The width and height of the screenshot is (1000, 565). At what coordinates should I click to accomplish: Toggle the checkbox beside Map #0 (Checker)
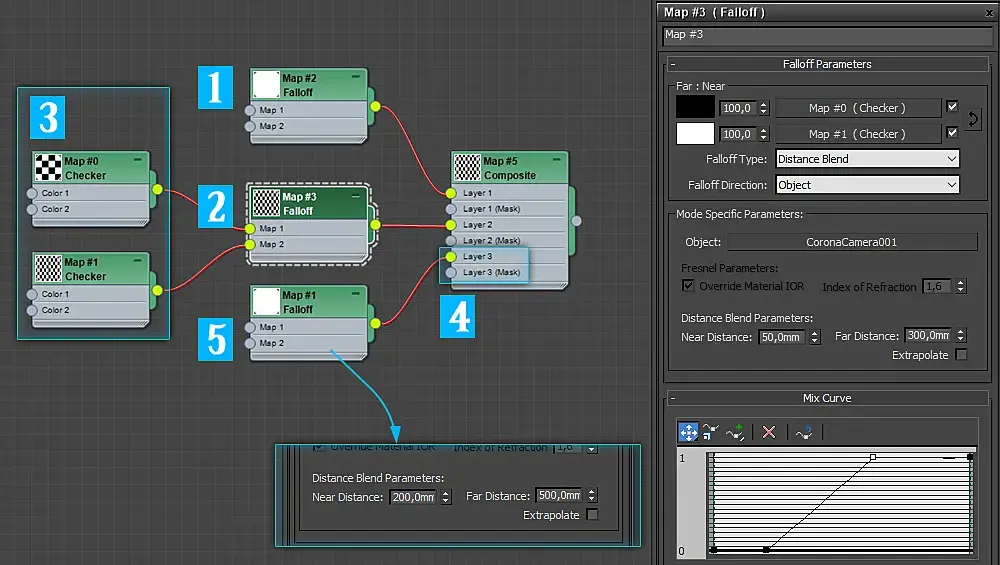pyautogui.click(x=952, y=106)
